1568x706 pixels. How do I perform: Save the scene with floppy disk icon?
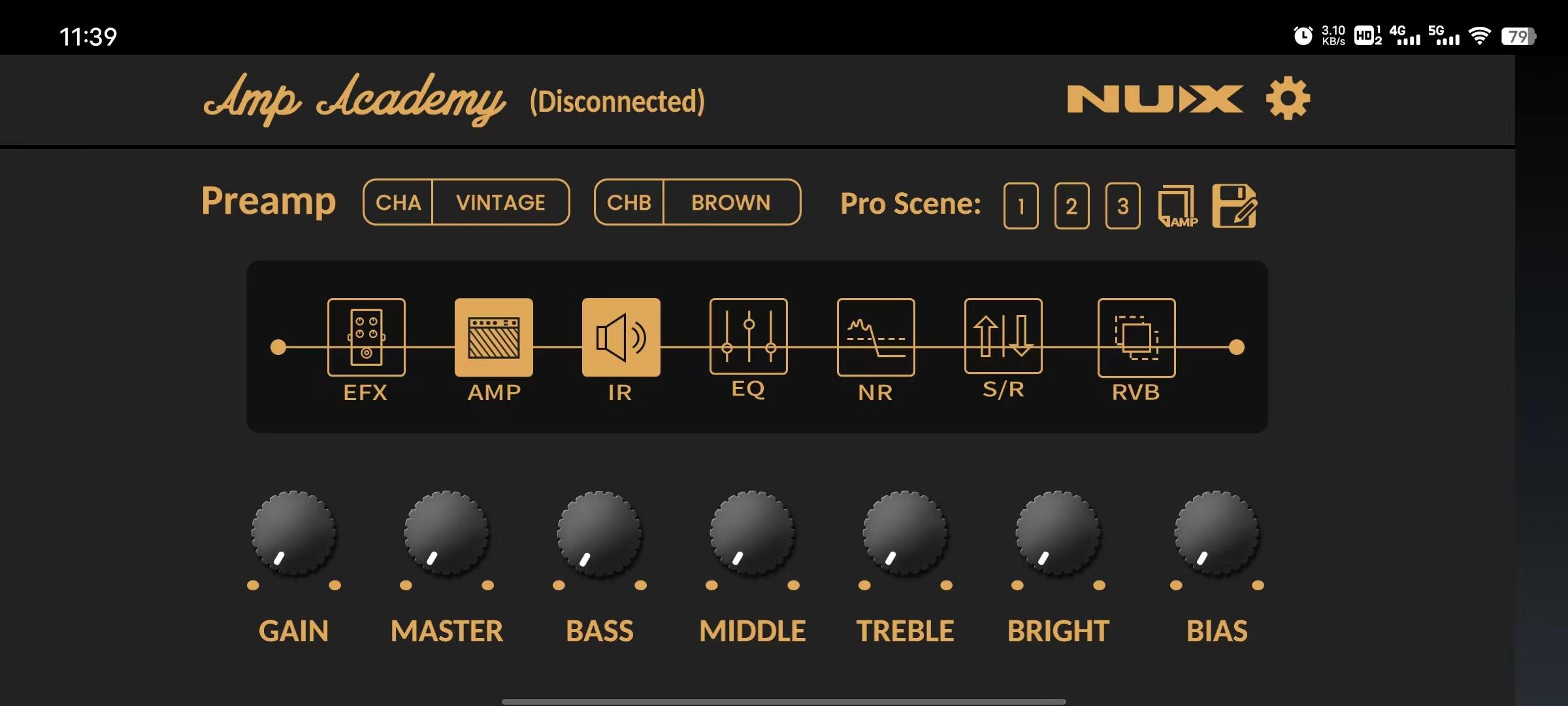[x=1234, y=206]
